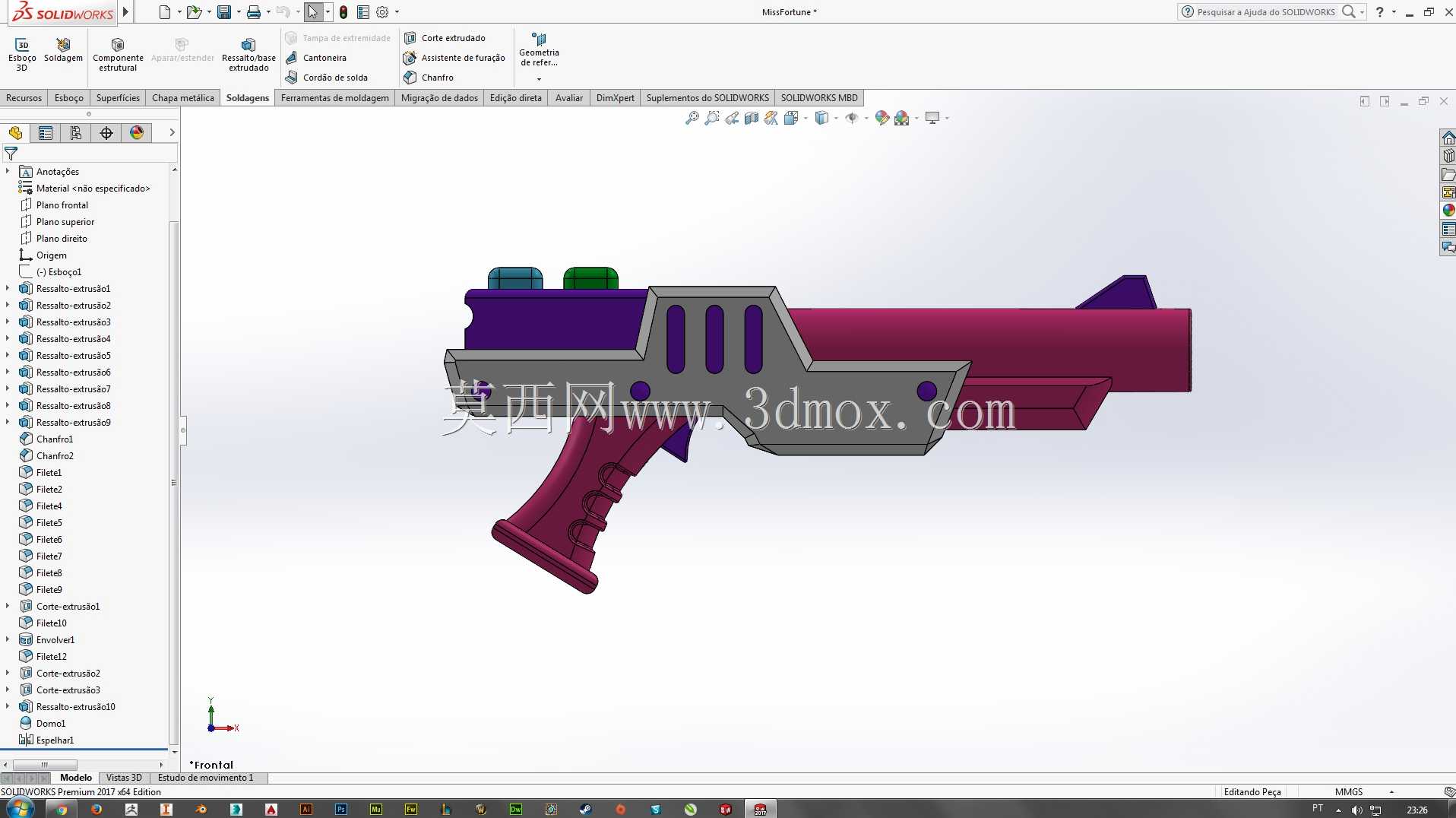
Task: Open SOLIDWORKS Resources home pane
Action: click(x=1448, y=138)
